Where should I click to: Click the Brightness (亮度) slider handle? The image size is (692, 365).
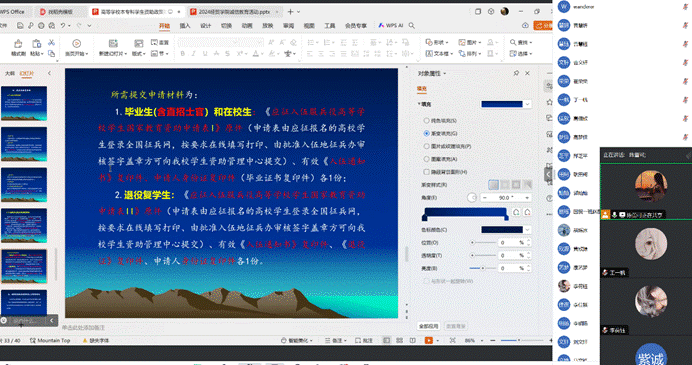(x=483, y=268)
